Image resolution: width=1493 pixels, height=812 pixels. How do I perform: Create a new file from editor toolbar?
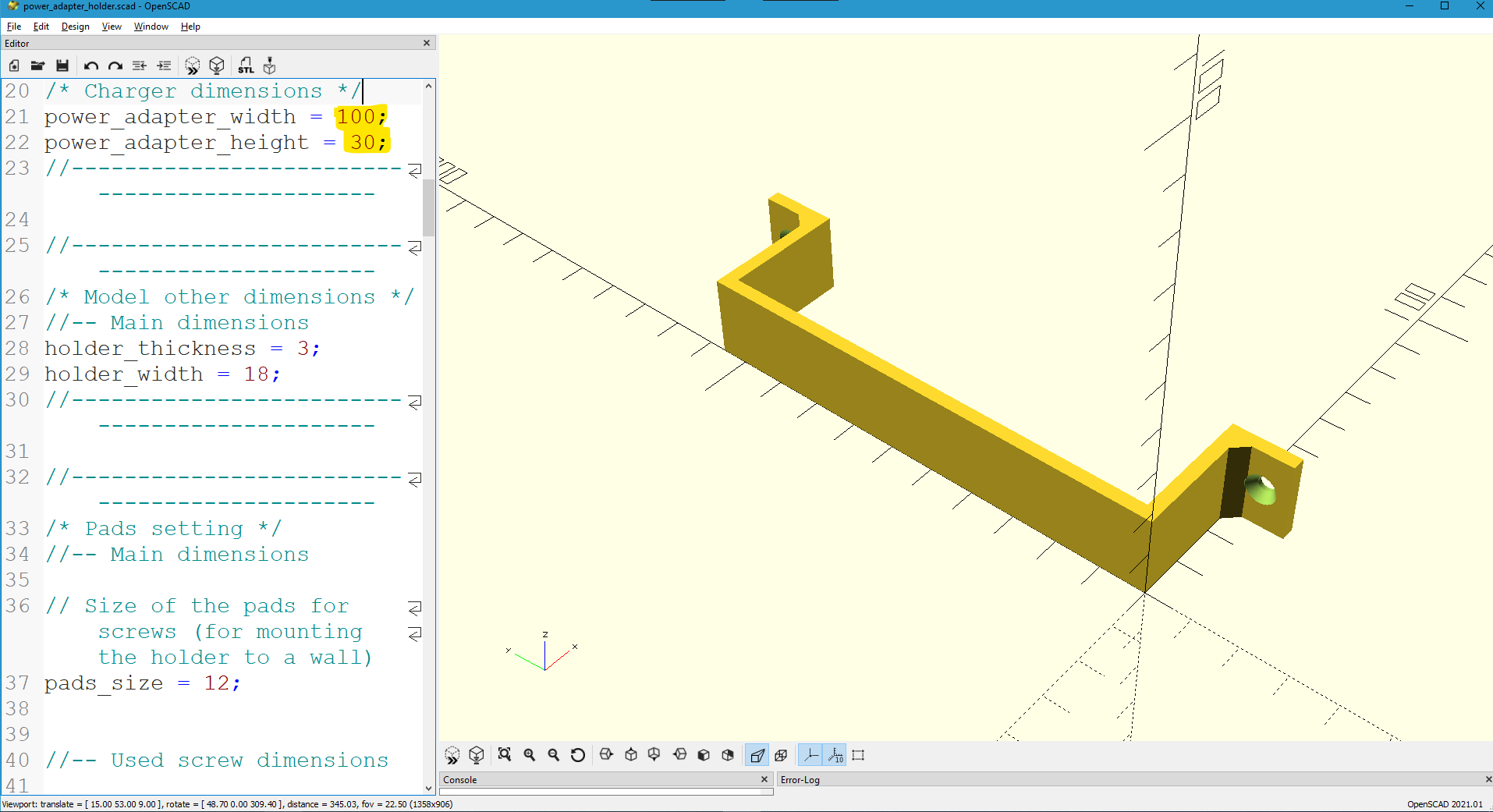[x=14, y=66]
